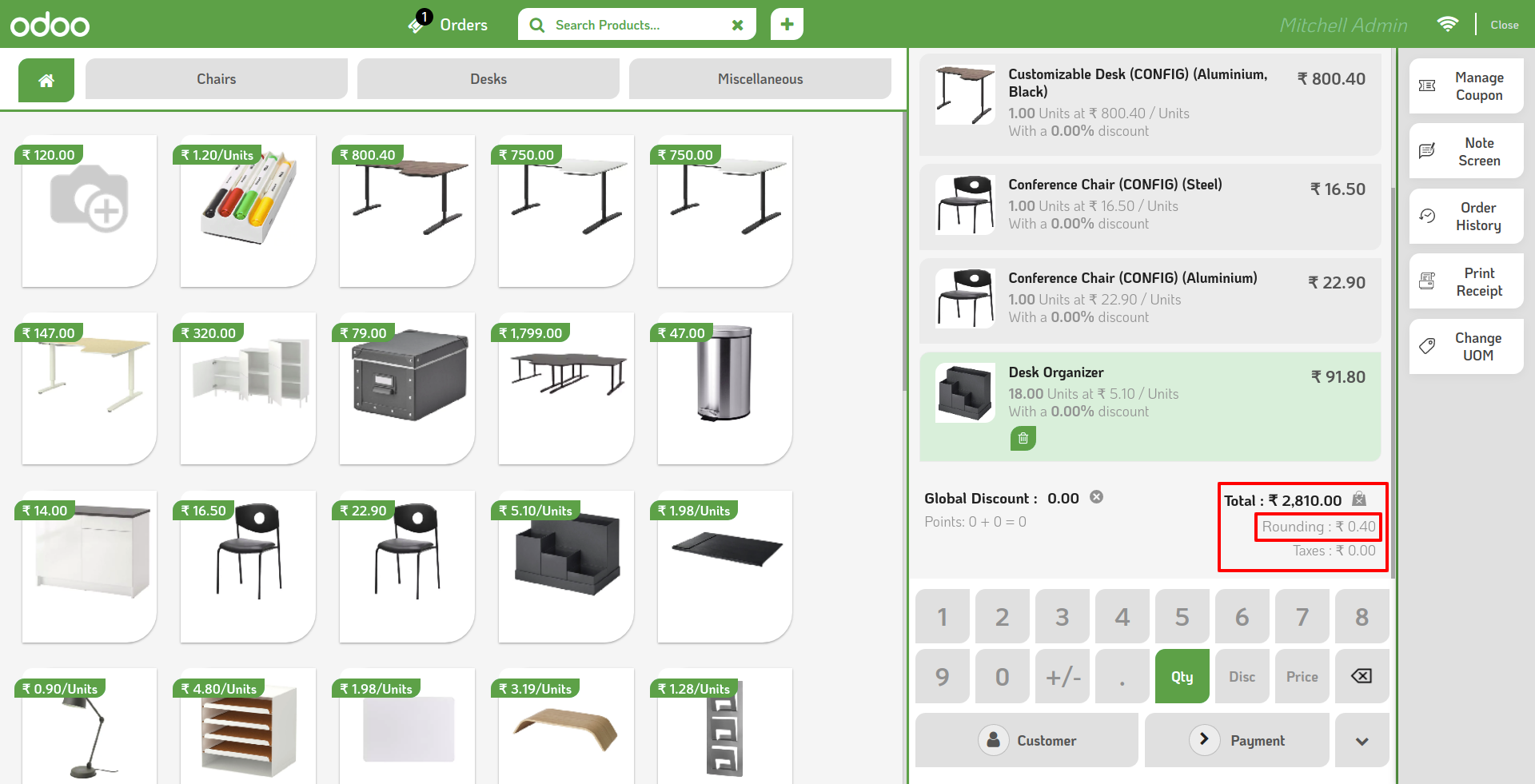1535x784 pixels.
Task: Open Manage Coupon
Action: [1466, 86]
